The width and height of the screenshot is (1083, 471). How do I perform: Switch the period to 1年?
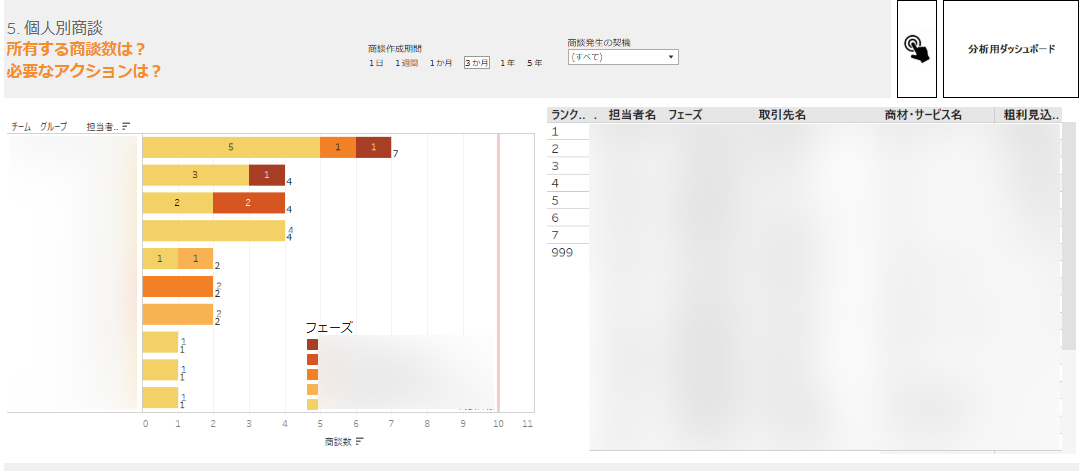click(x=508, y=63)
